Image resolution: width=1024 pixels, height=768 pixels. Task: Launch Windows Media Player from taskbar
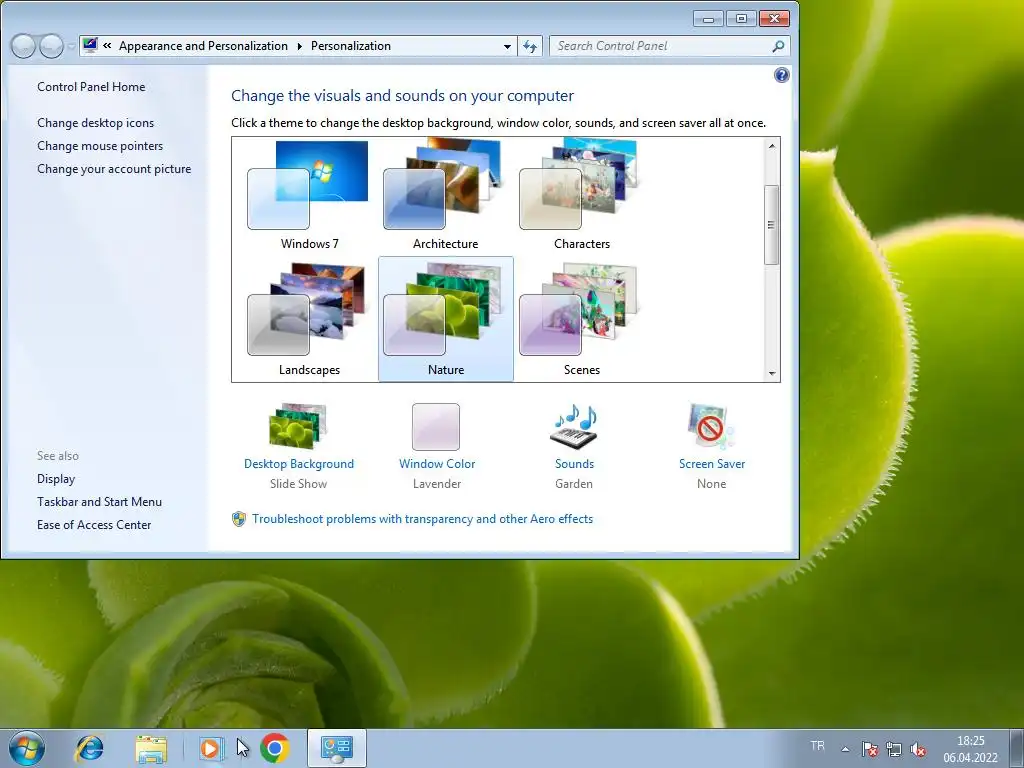[210, 748]
